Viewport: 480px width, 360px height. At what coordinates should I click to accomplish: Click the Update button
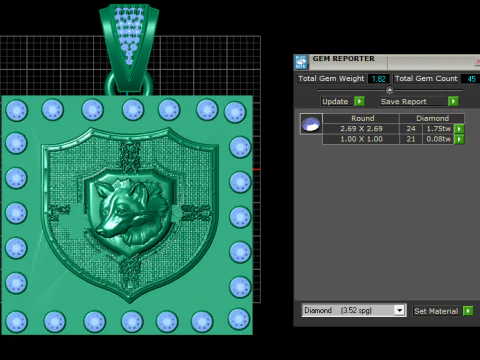[x=337, y=101]
